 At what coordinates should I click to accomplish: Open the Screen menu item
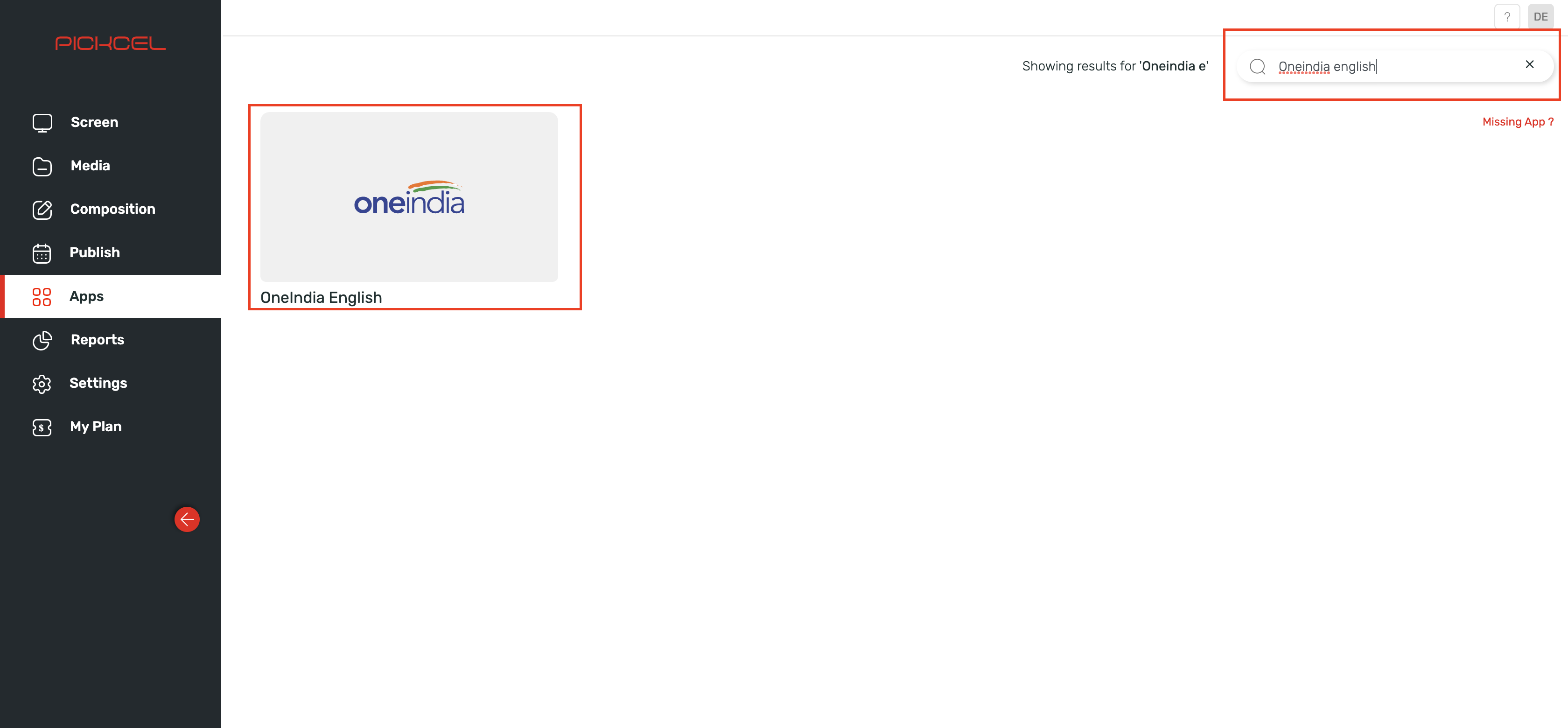click(x=94, y=122)
